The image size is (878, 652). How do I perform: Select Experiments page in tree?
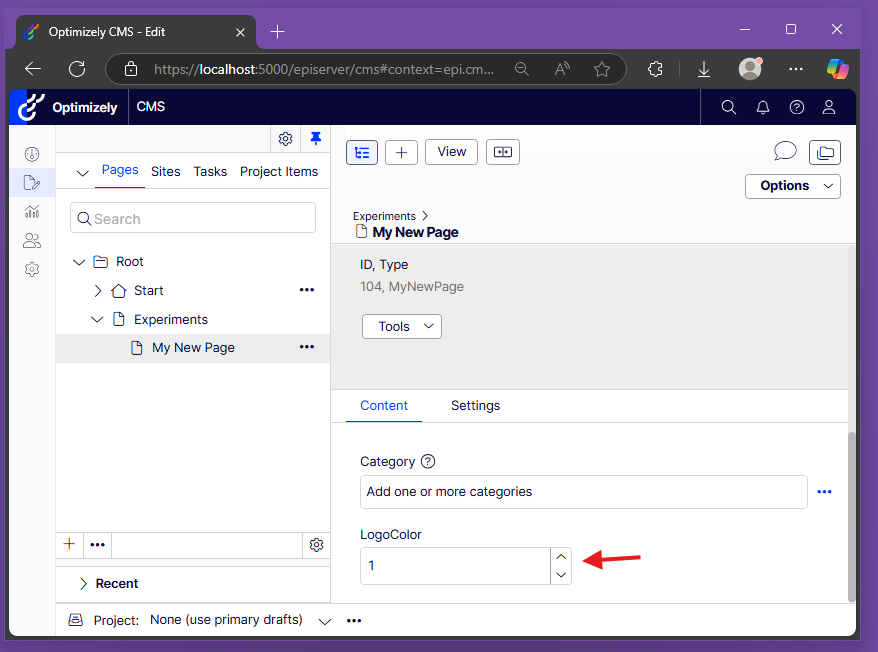pos(171,319)
